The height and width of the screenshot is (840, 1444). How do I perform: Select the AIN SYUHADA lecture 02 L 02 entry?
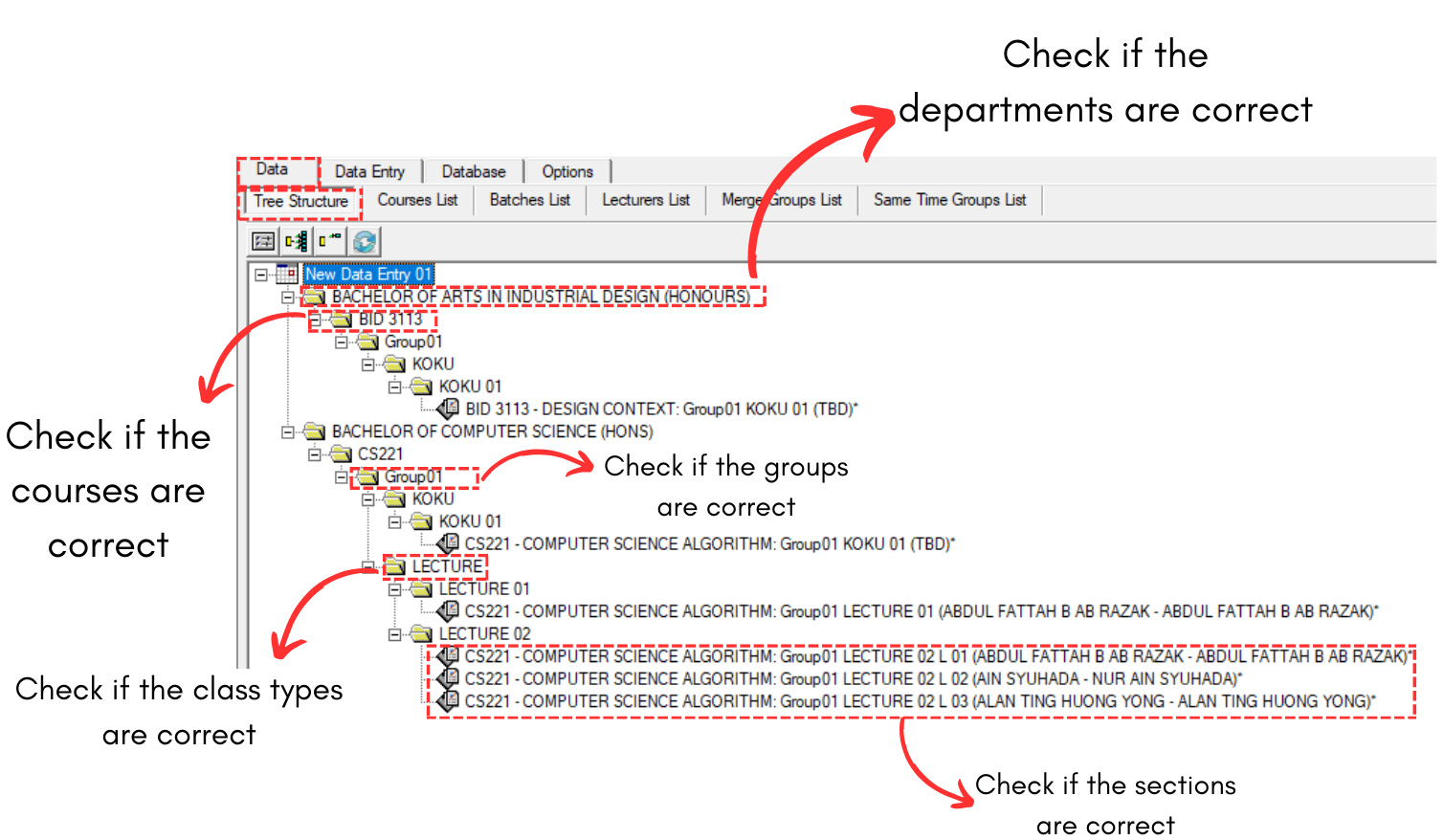click(x=852, y=679)
